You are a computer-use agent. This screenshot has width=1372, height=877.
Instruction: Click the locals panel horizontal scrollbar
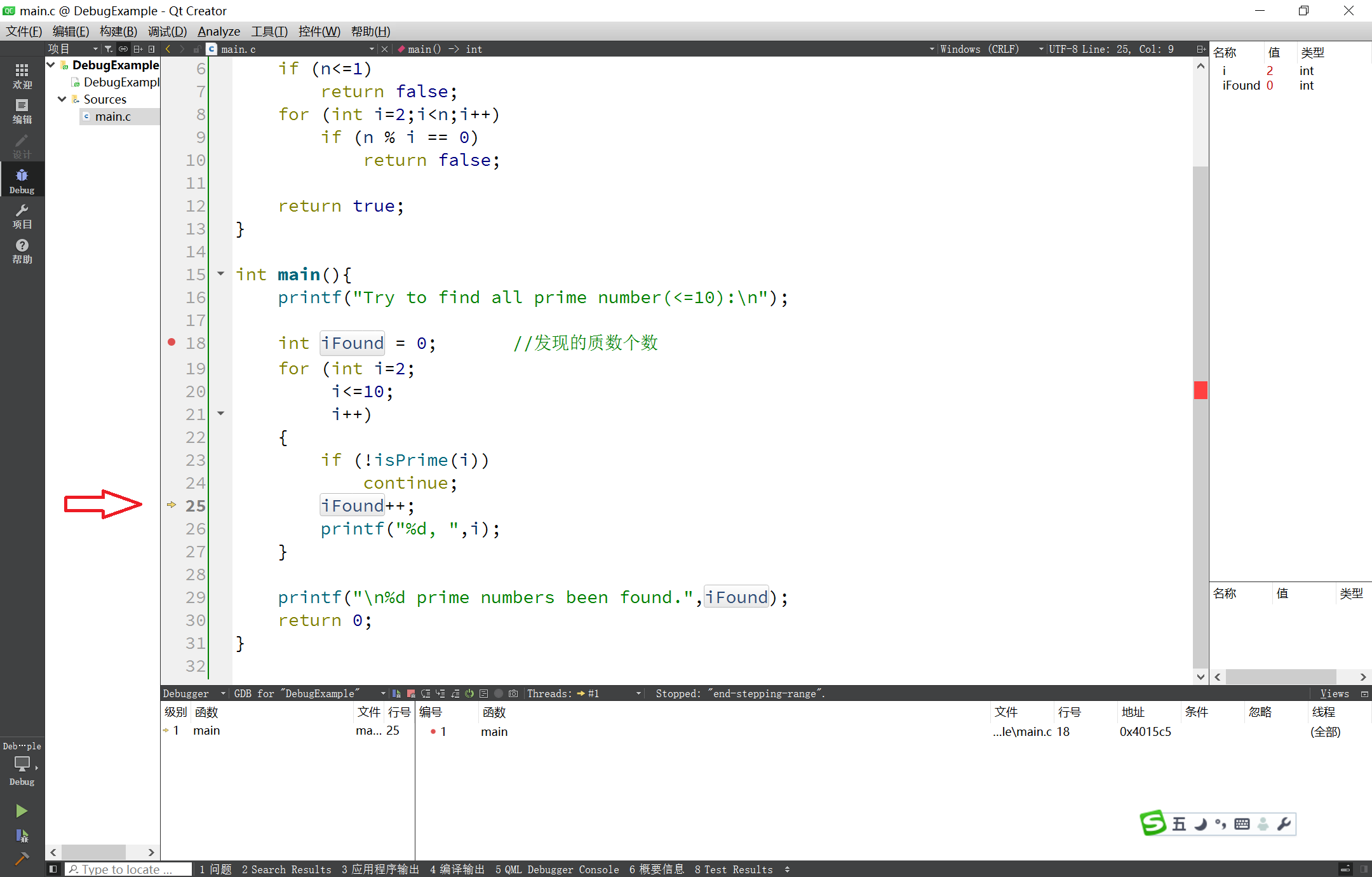pos(1281,677)
